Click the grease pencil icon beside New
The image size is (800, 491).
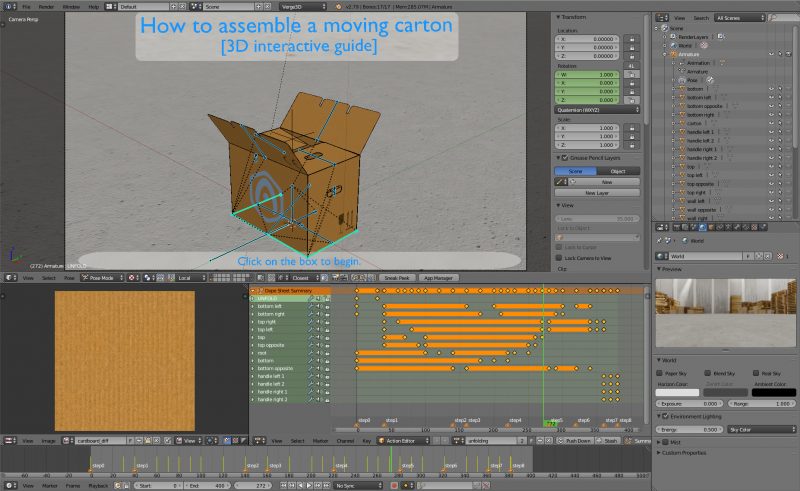click(x=562, y=182)
